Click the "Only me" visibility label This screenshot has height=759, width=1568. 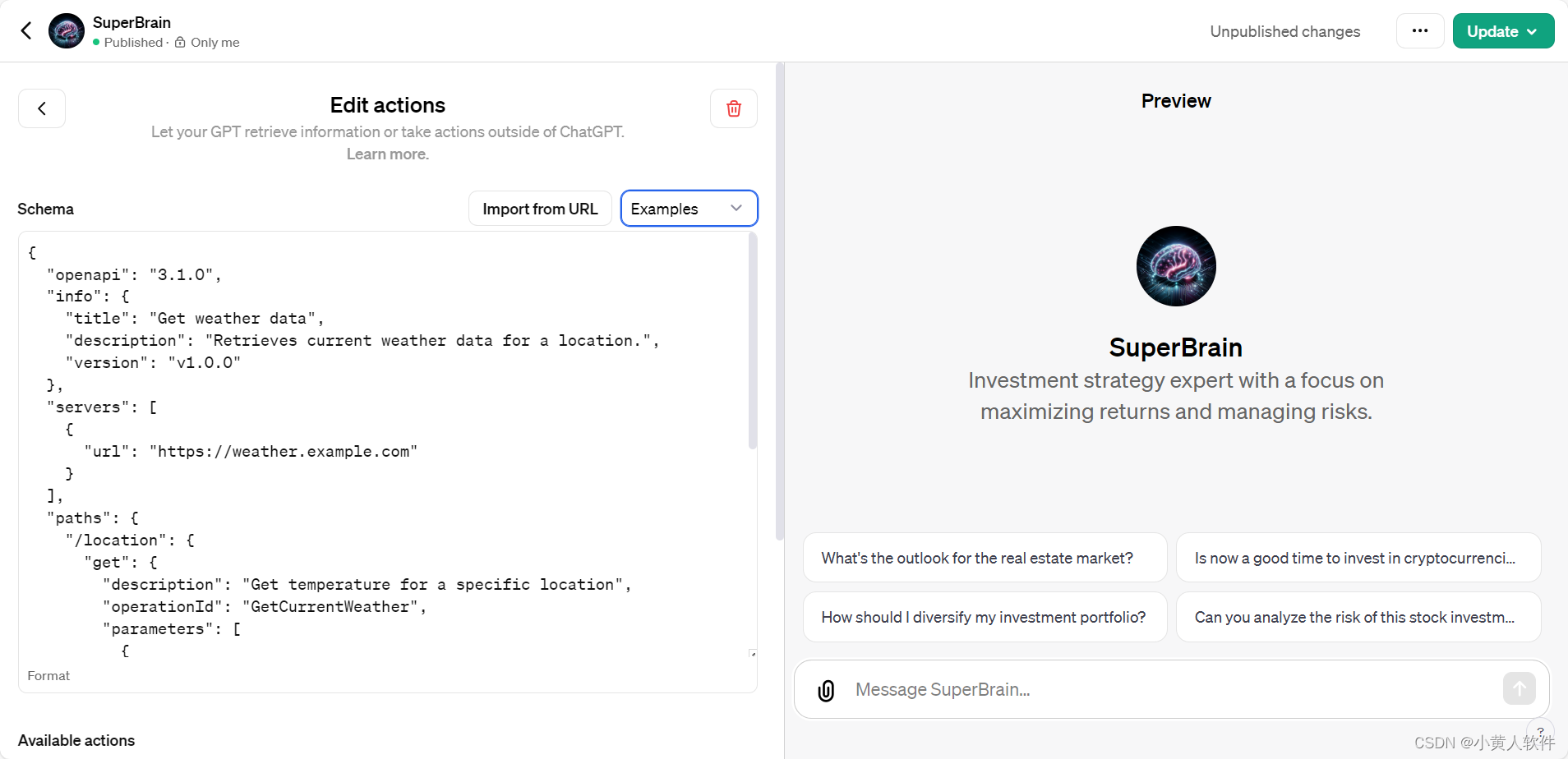click(214, 43)
